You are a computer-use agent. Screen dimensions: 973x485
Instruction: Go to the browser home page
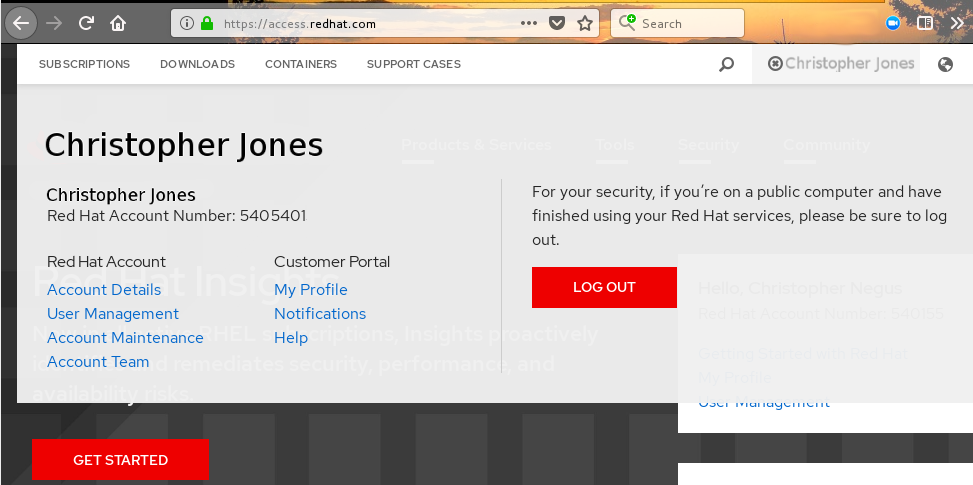(x=118, y=22)
